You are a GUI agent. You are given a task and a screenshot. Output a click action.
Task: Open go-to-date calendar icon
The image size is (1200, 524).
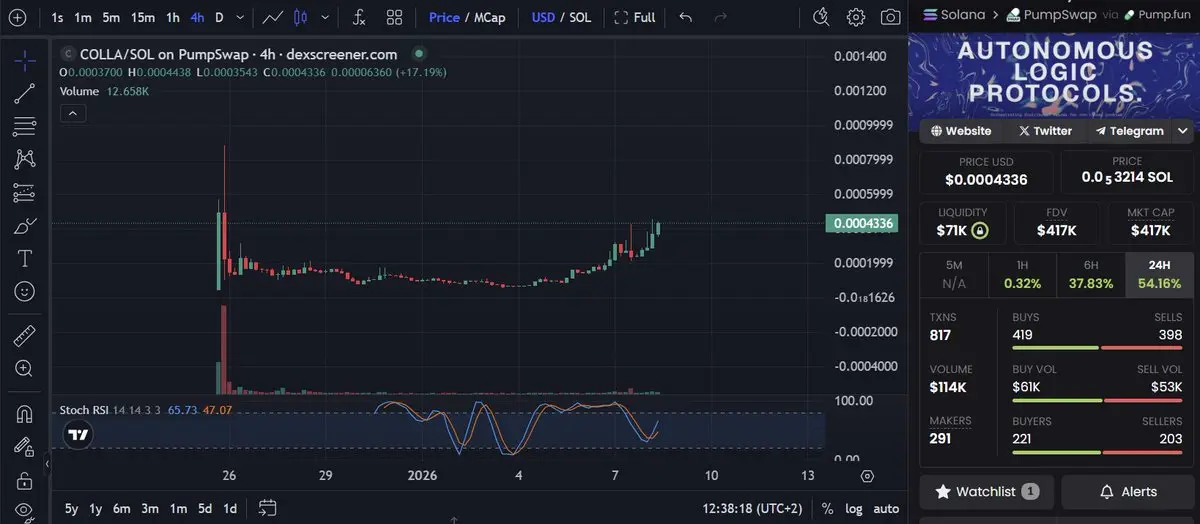click(x=267, y=507)
